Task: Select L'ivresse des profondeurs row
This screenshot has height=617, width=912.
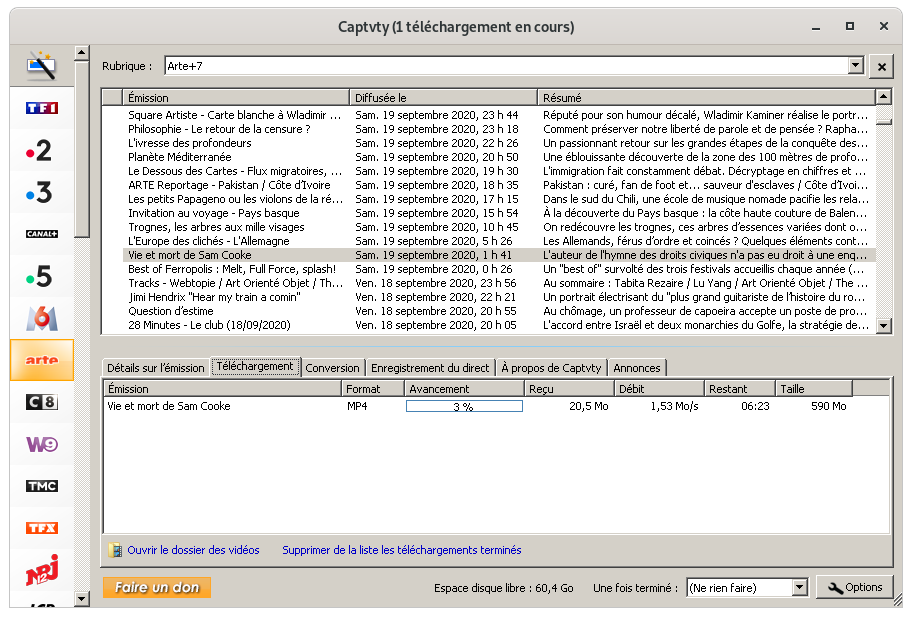Action: tap(499, 143)
